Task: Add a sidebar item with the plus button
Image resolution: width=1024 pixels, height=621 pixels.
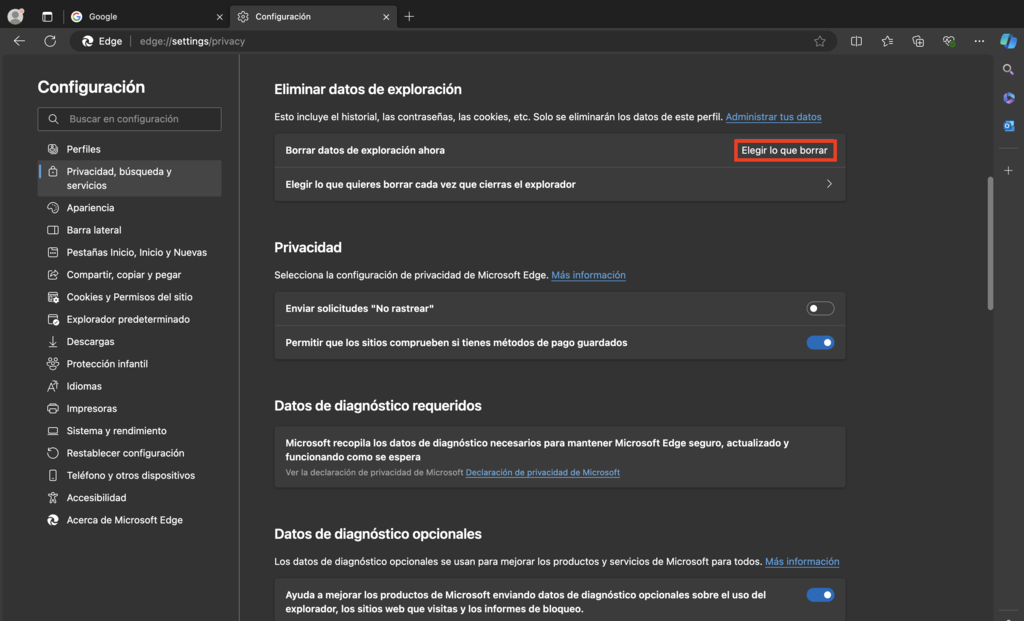Action: point(1008,170)
